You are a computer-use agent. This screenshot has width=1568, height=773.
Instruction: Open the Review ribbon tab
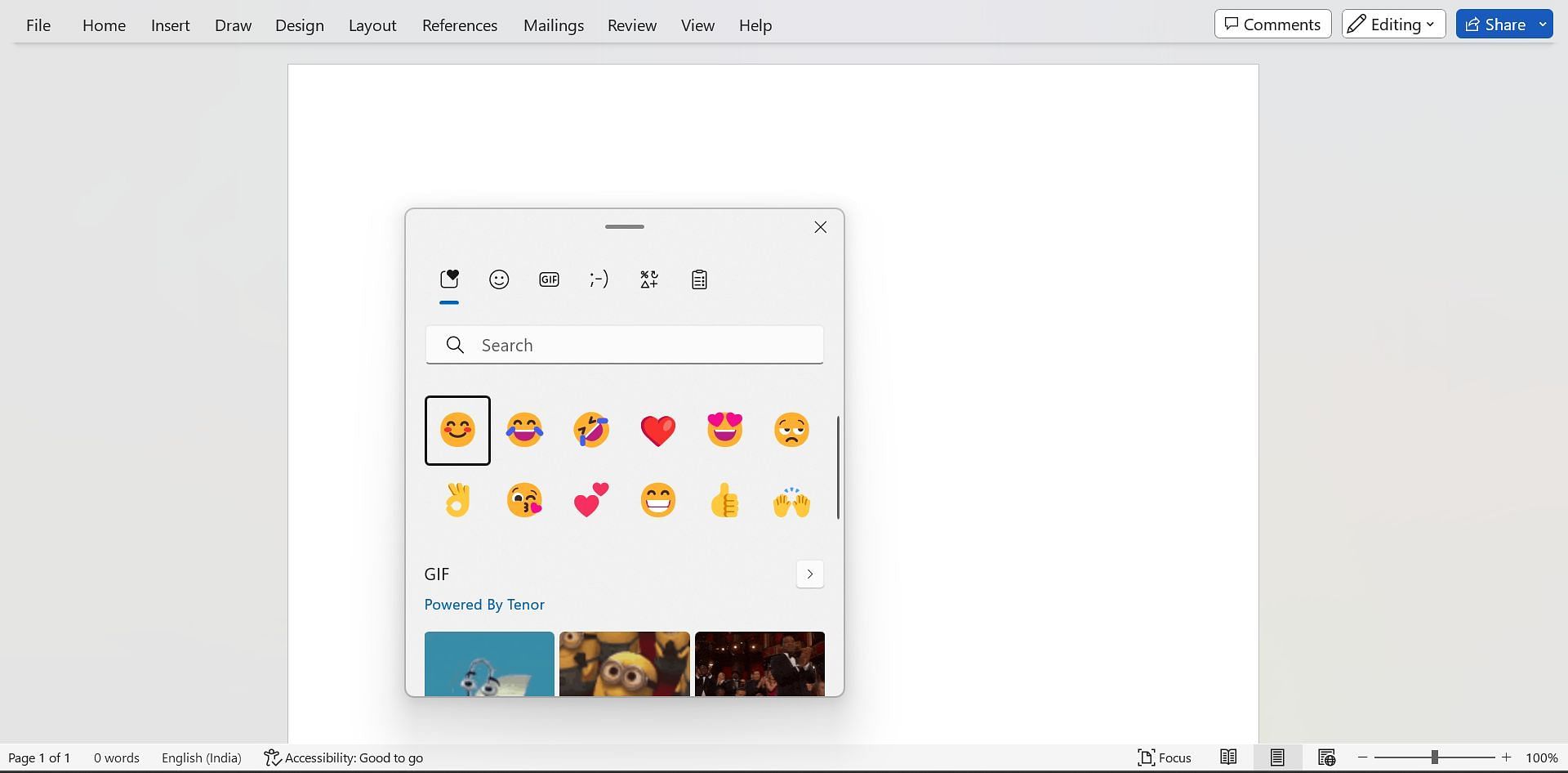[632, 25]
